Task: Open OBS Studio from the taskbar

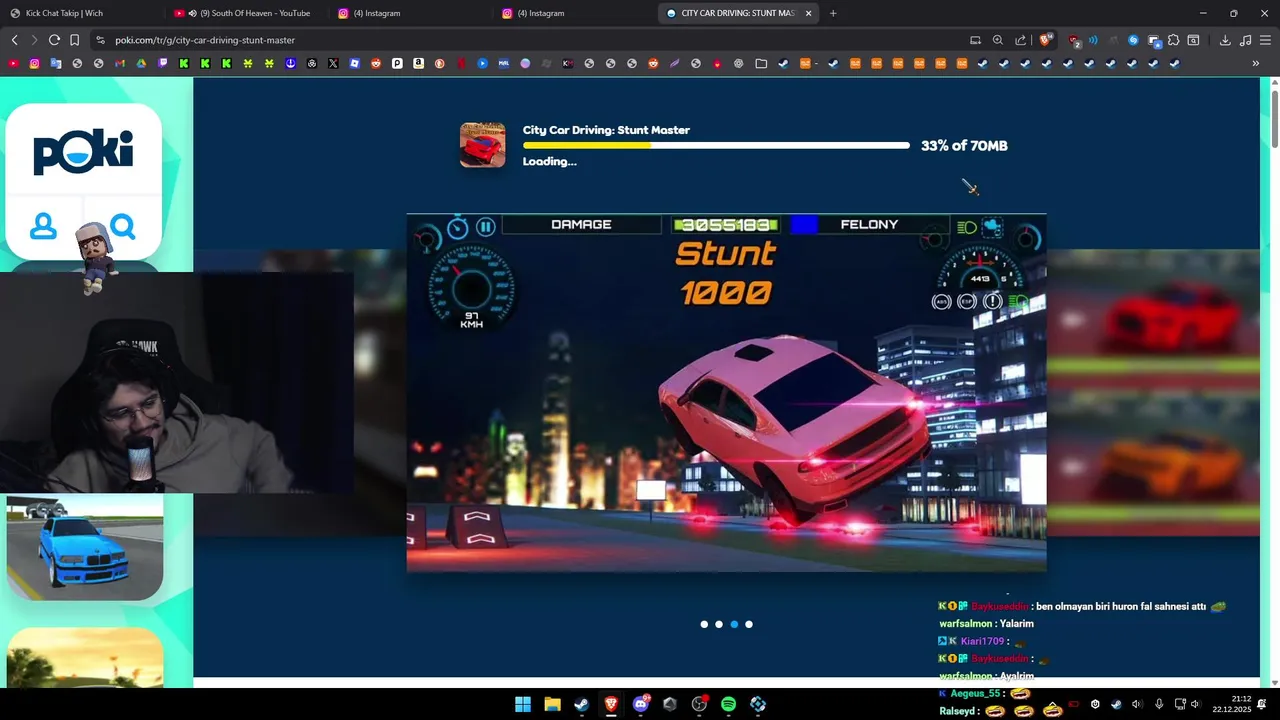Action: tap(699, 704)
